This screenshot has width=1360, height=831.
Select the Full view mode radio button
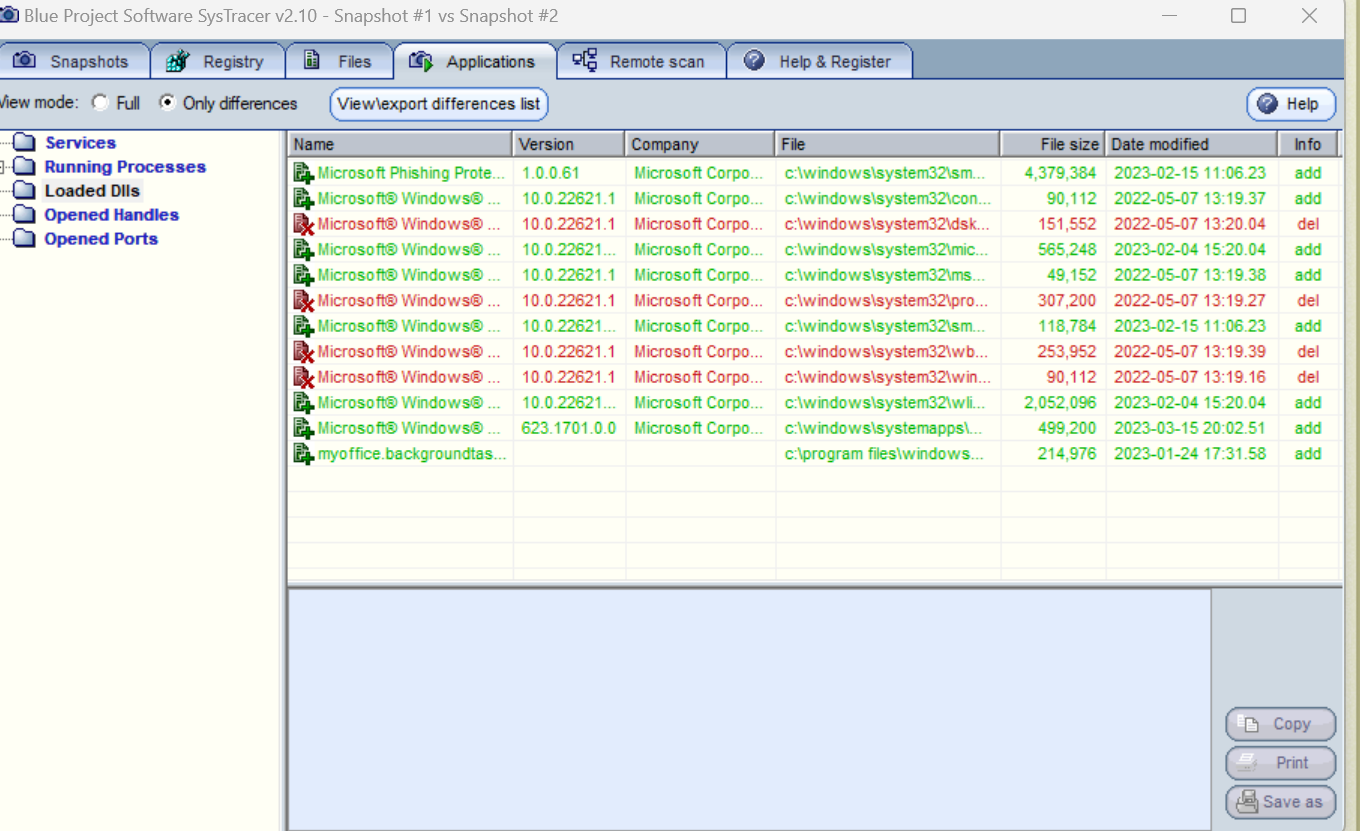point(100,102)
